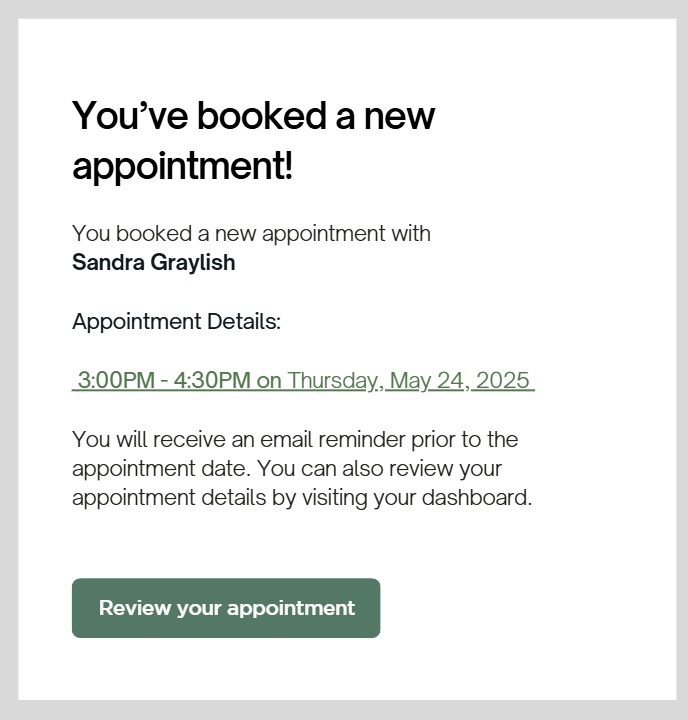Click the Review your appointment button
Image resolution: width=688 pixels, height=720 pixels.
coord(226,608)
